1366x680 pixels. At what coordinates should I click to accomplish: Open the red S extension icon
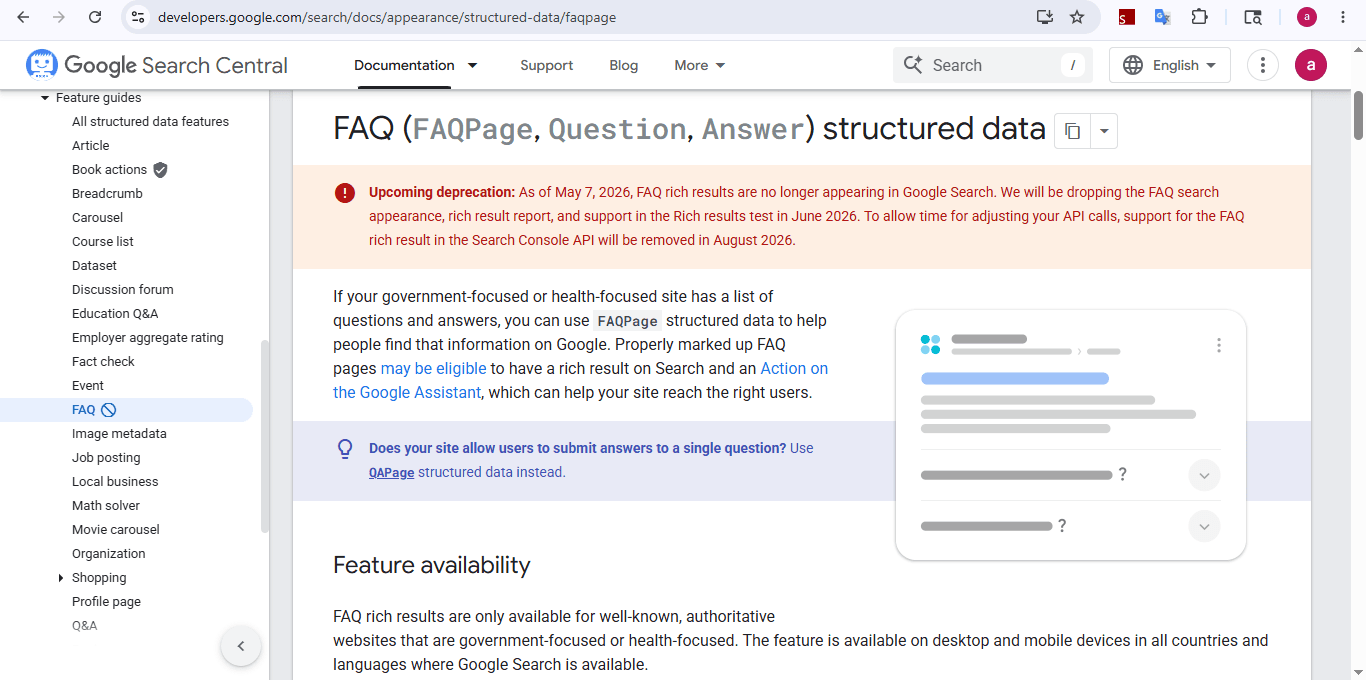1127,17
